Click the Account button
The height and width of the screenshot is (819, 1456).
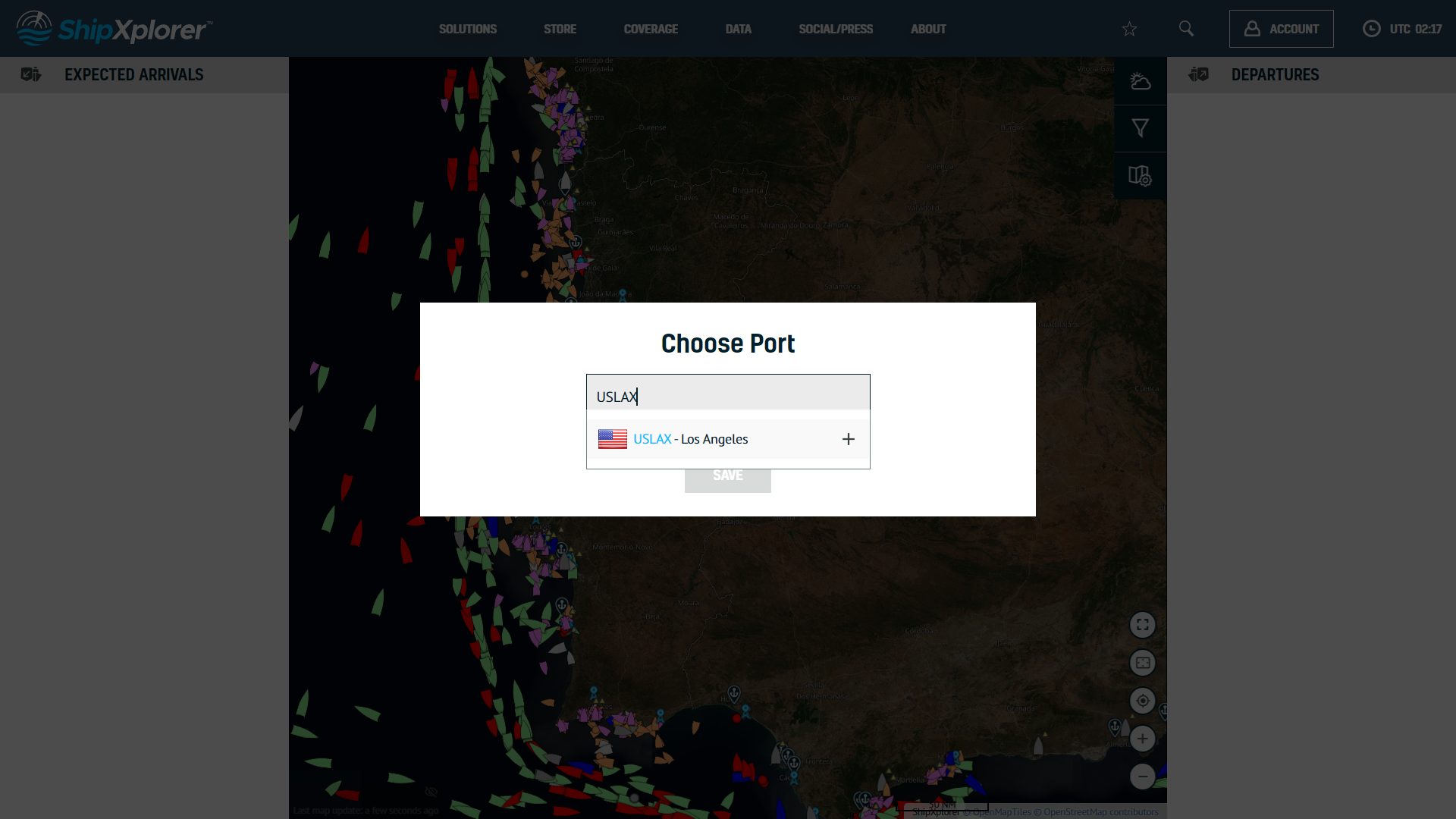(x=1281, y=29)
